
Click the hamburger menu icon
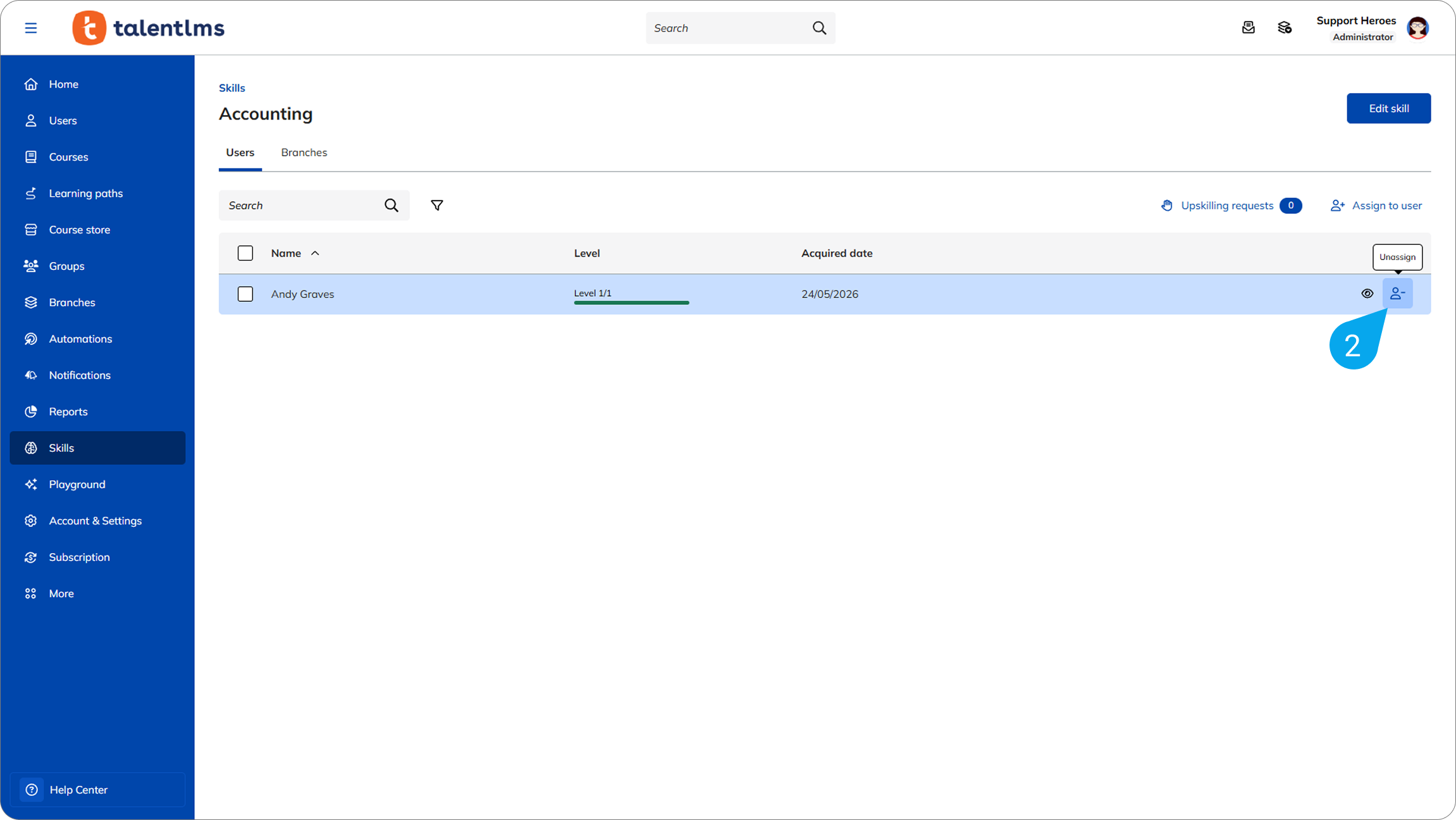point(31,28)
